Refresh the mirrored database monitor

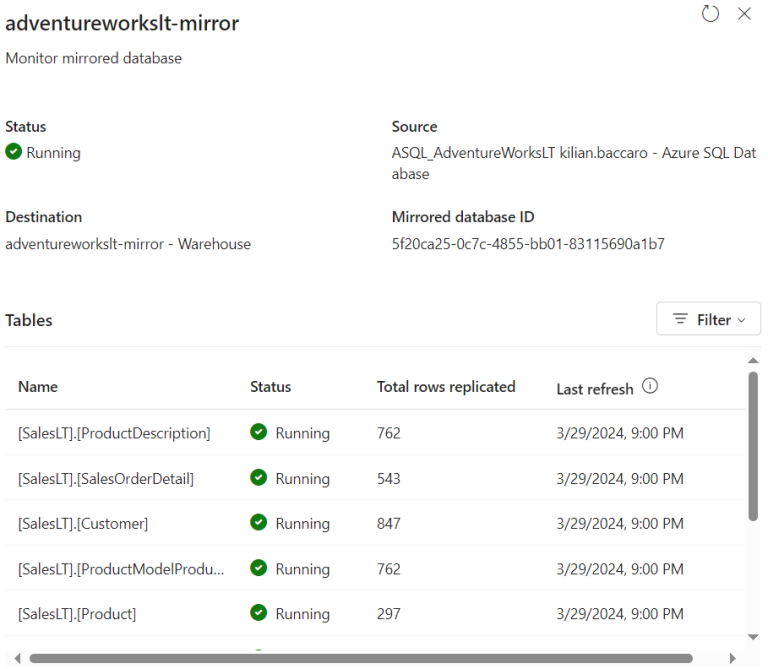pos(710,14)
